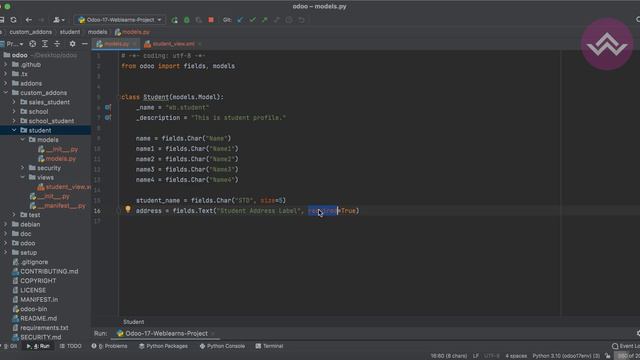Viewport: 640px width, 360px height.
Task: Open the user/code-with-me toolbar dropdown
Action: tap(59, 20)
